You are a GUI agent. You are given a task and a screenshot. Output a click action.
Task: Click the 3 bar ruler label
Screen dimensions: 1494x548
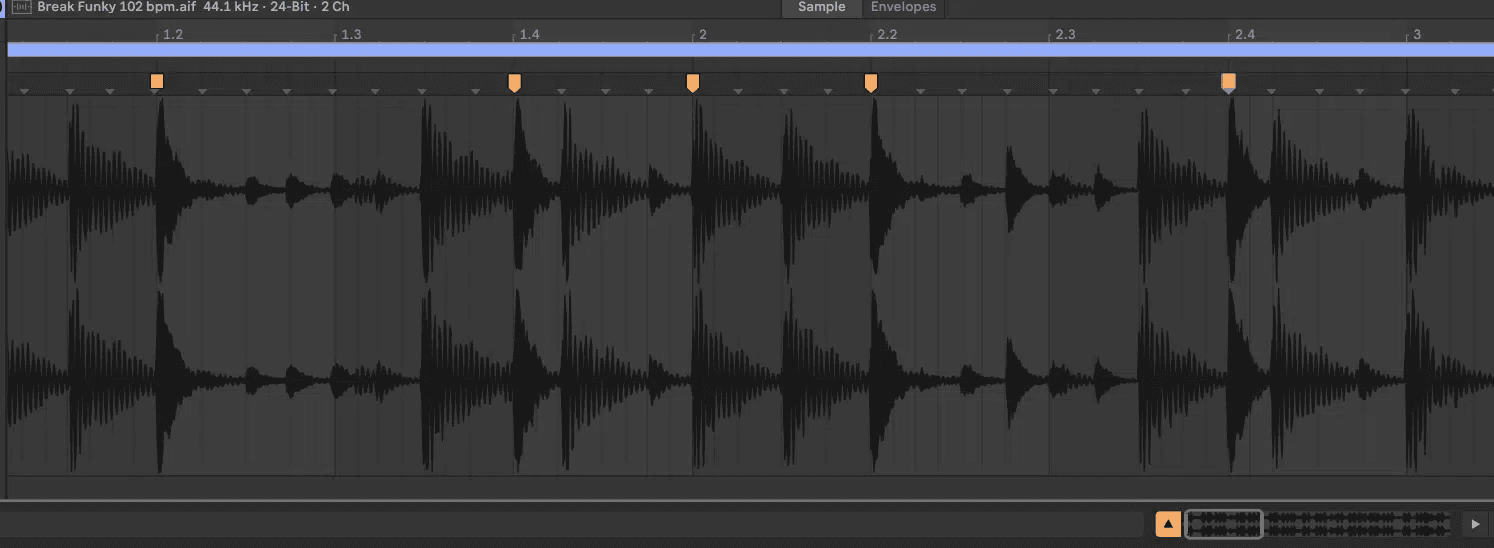(1416, 35)
